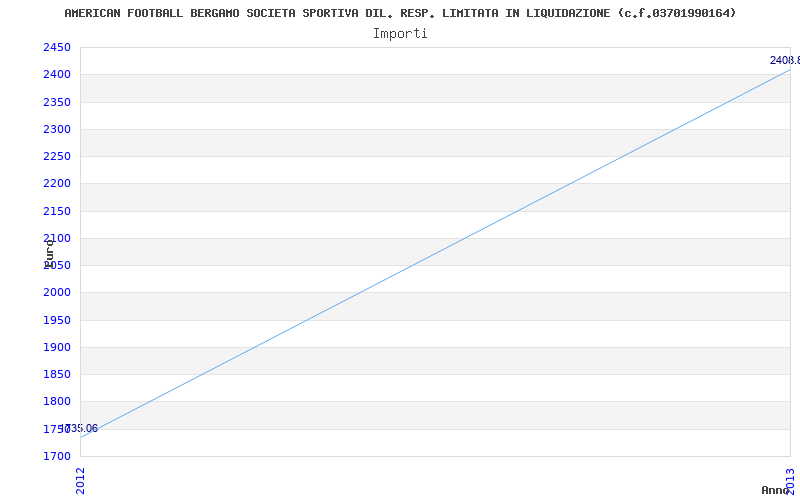Click the 2200 y-axis label
This screenshot has width=800, height=500.
click(57, 183)
